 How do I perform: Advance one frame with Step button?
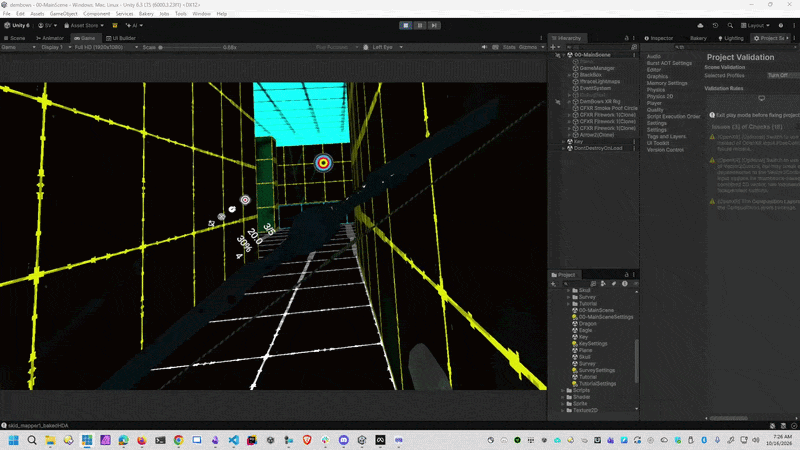434,26
